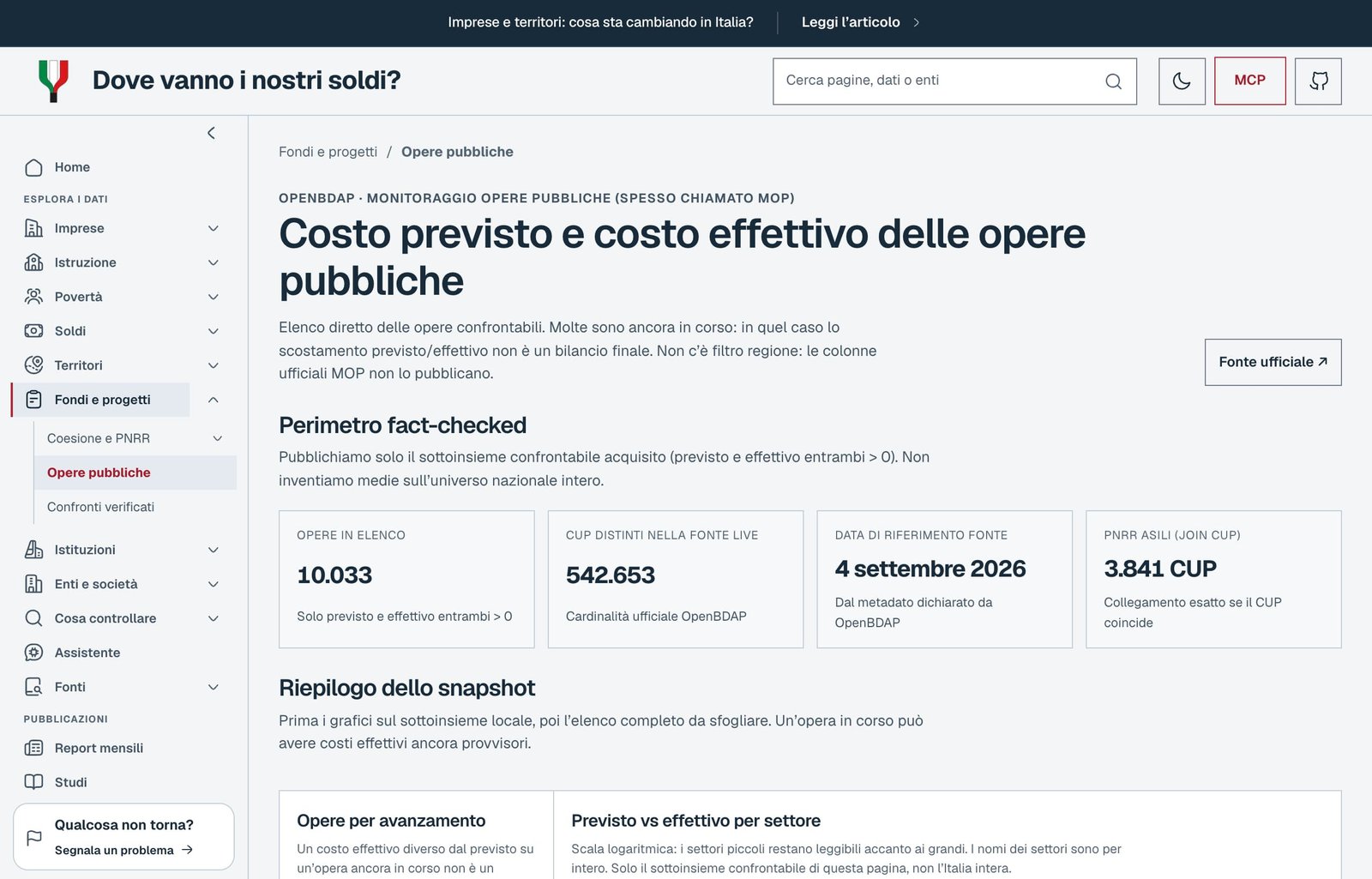
Task: Click the Segnala un problema link
Action: click(x=123, y=850)
